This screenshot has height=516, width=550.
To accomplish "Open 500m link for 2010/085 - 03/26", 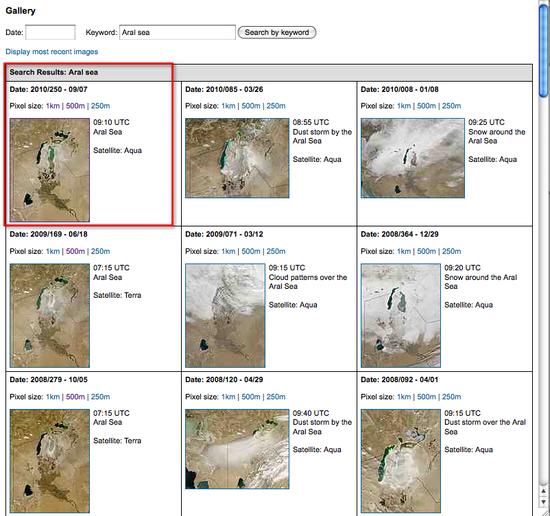I will click(251, 106).
